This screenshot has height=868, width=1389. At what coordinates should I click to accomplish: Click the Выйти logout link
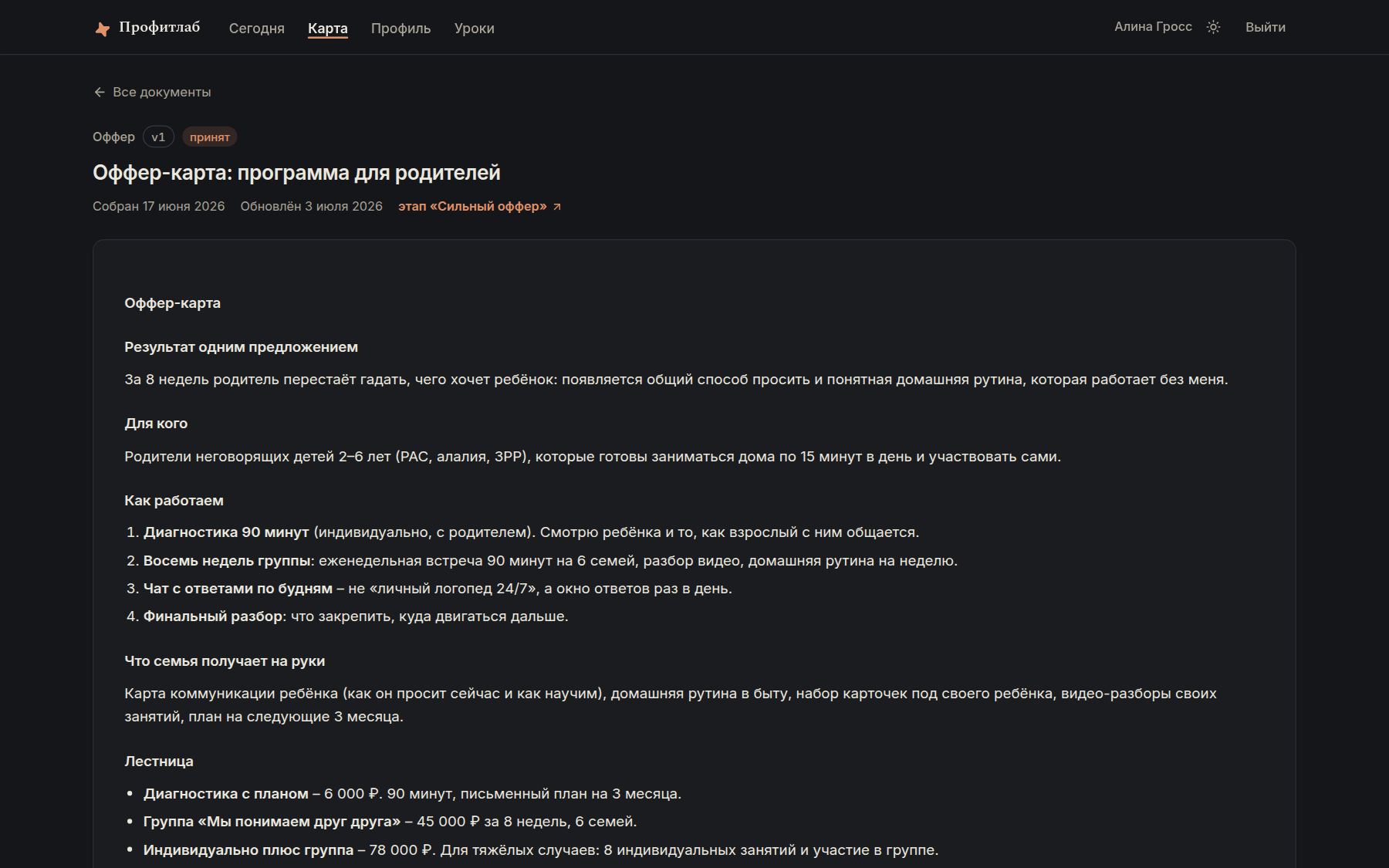[1266, 27]
